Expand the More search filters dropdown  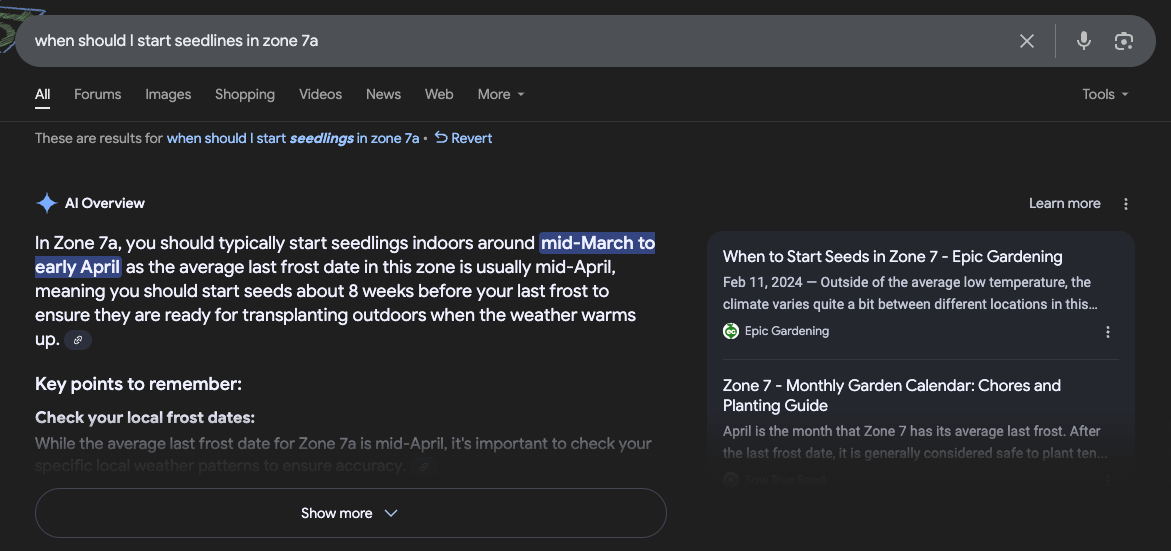pyautogui.click(x=500, y=94)
